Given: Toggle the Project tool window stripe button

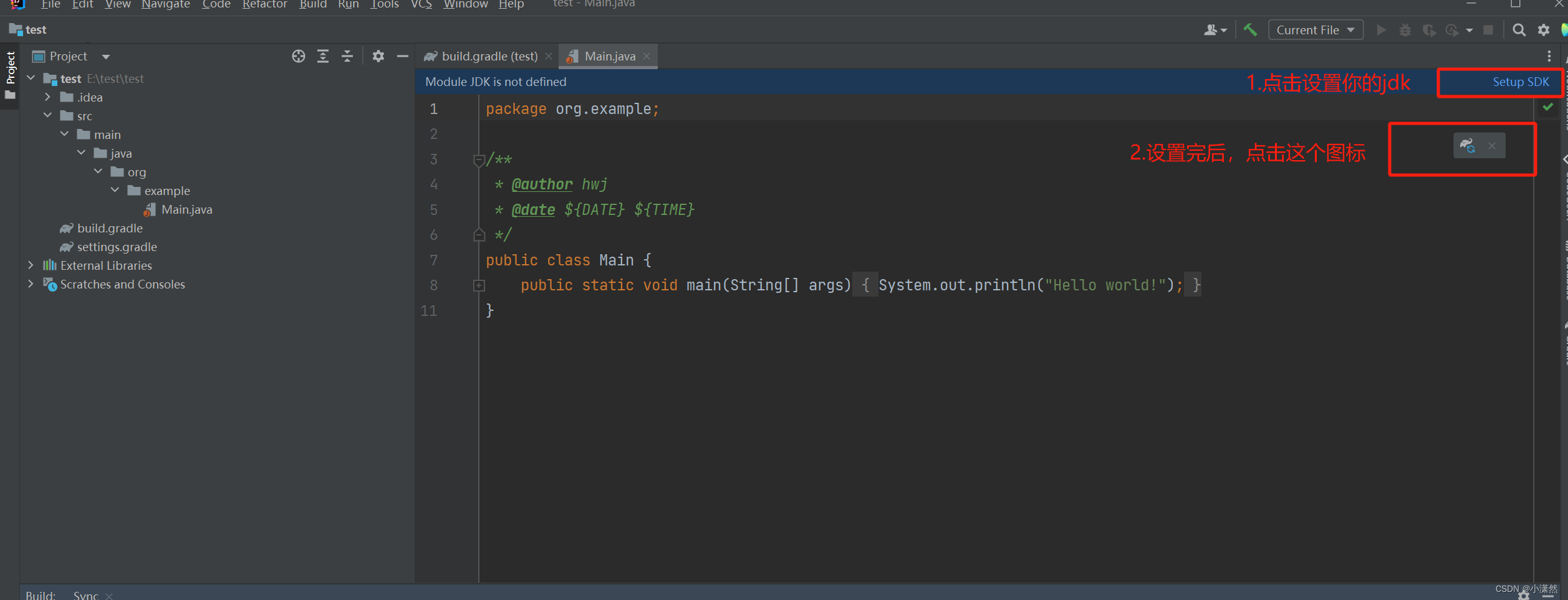Looking at the screenshot, I should [x=10, y=75].
